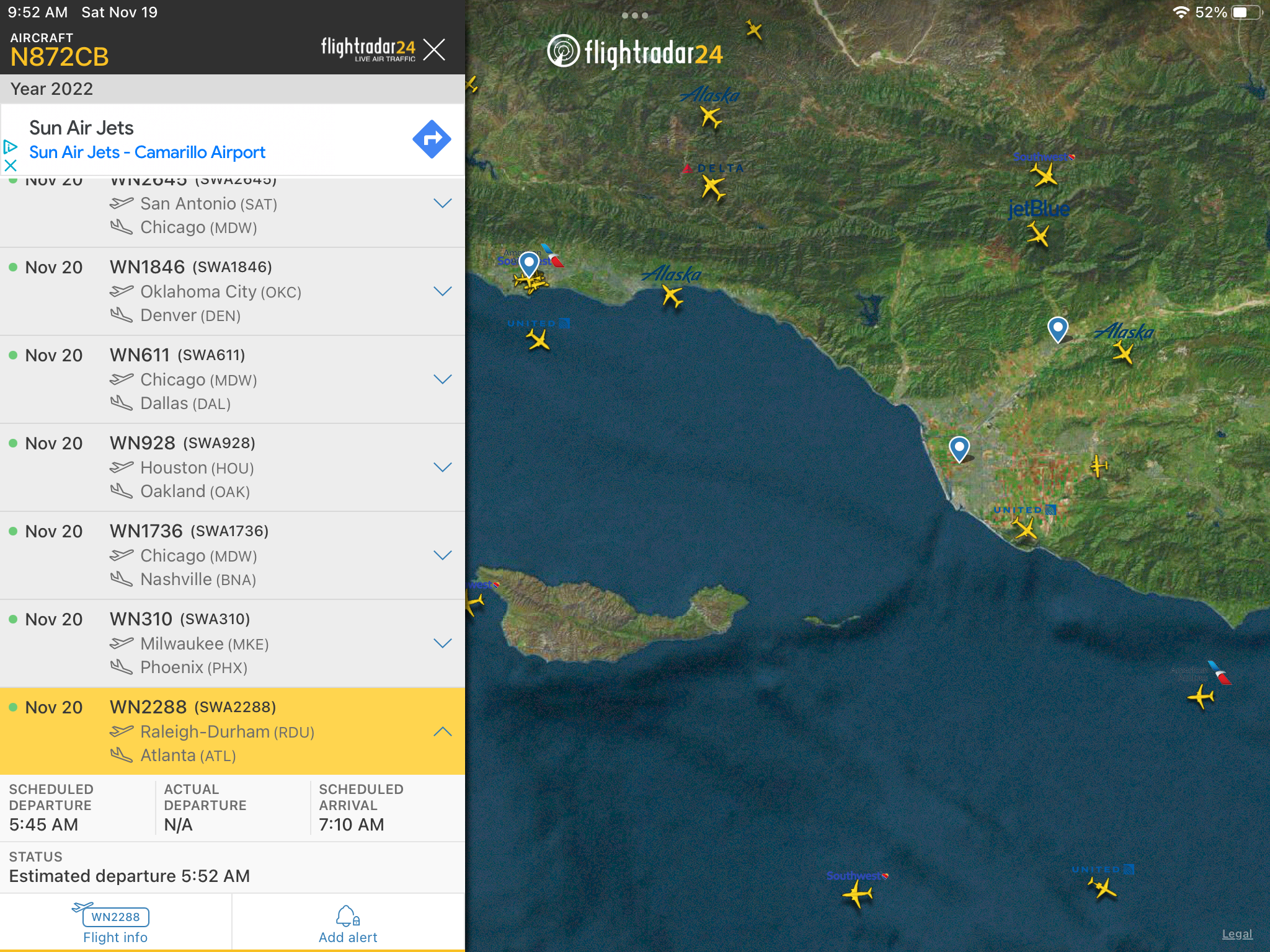Screen dimensions: 1270x952
Task: Expand the San Antonio to Chicago flight row
Action: (x=442, y=203)
